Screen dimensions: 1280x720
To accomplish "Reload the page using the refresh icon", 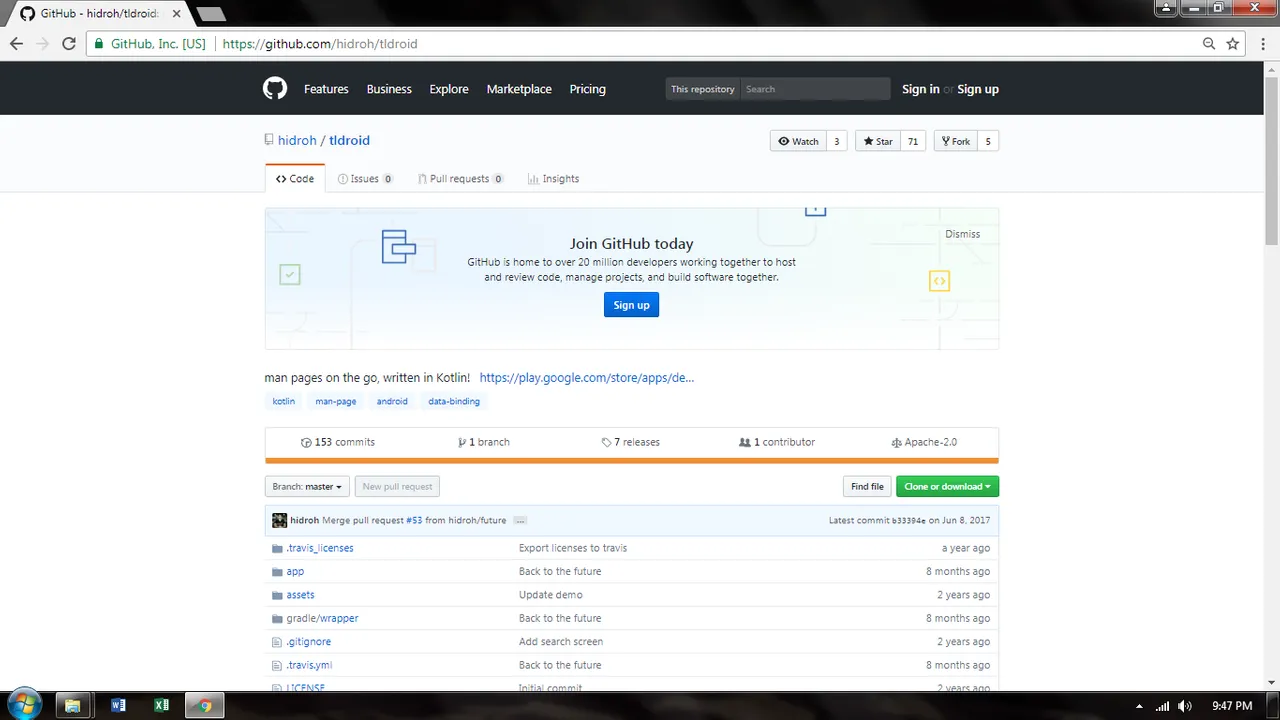I will tap(68, 44).
